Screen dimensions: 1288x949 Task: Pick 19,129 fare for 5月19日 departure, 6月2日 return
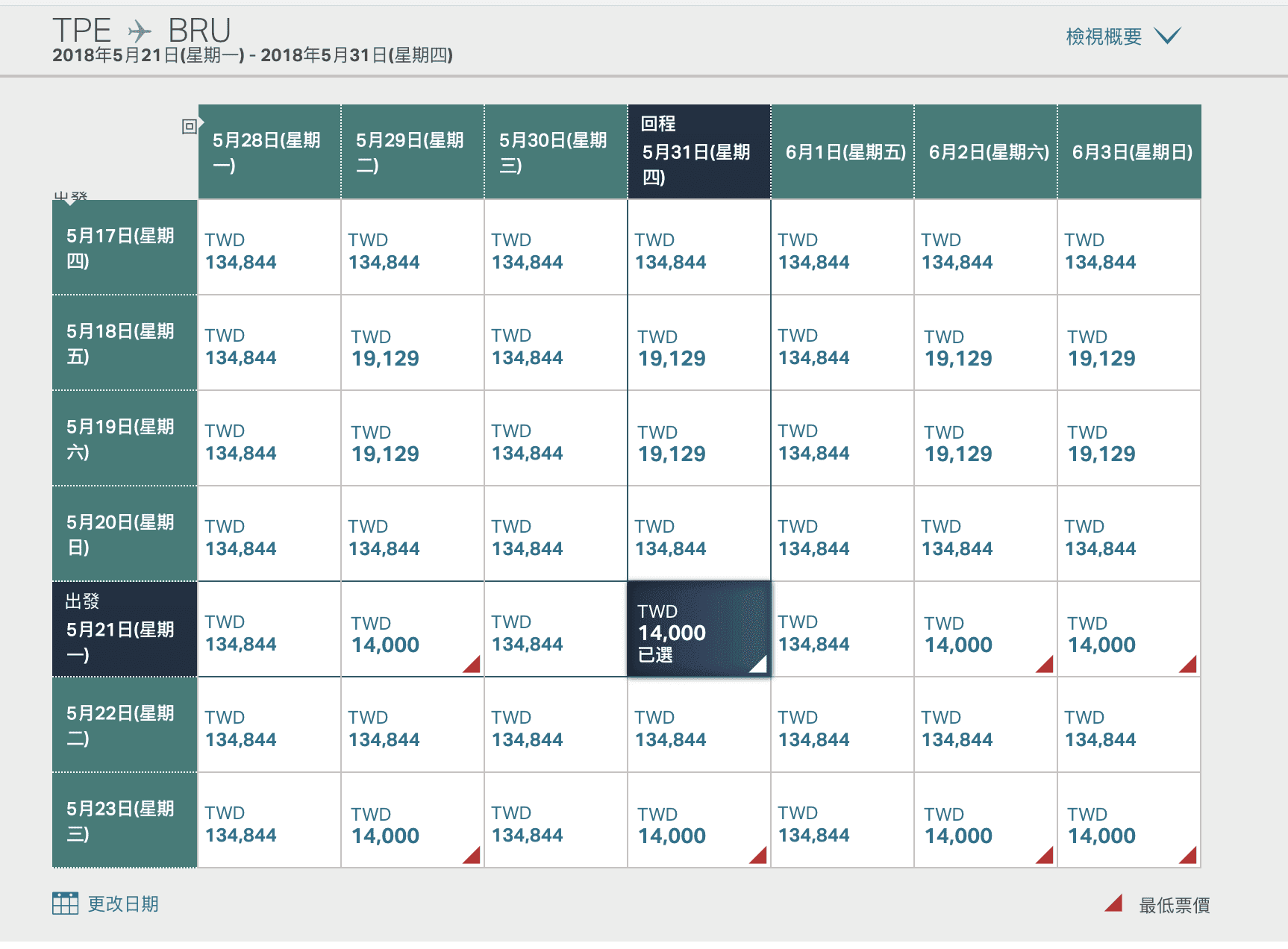[x=986, y=439]
